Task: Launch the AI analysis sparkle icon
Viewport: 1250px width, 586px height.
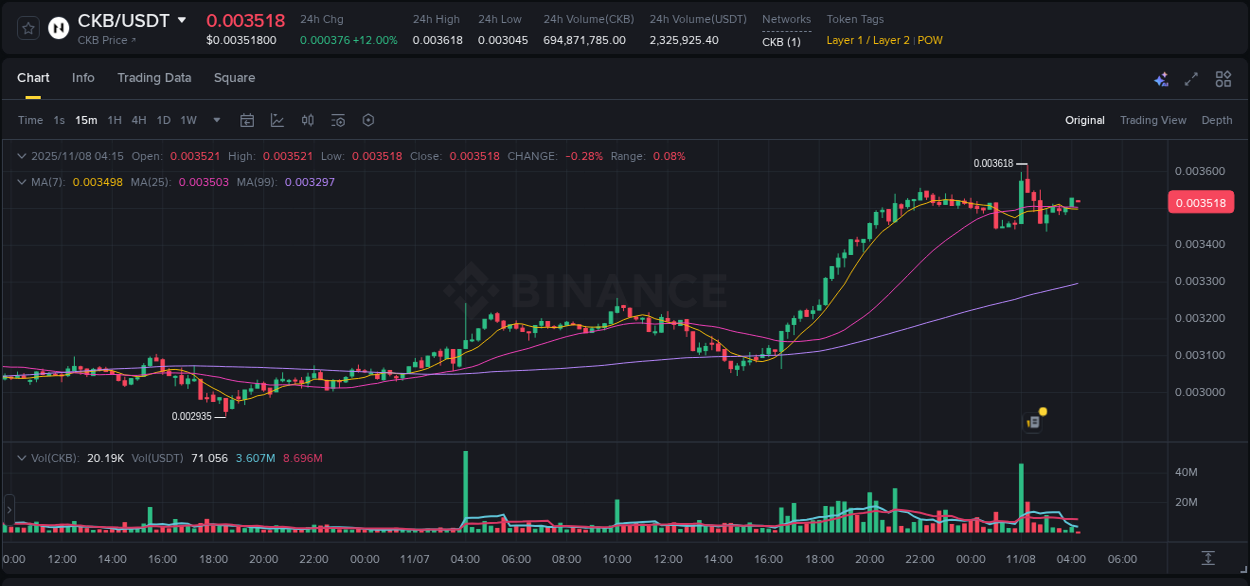Action: 1160,78
